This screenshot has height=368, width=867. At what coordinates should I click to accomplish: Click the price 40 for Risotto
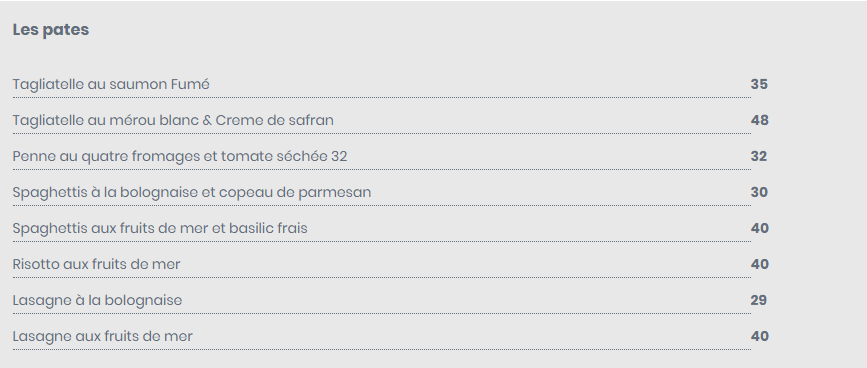click(760, 264)
